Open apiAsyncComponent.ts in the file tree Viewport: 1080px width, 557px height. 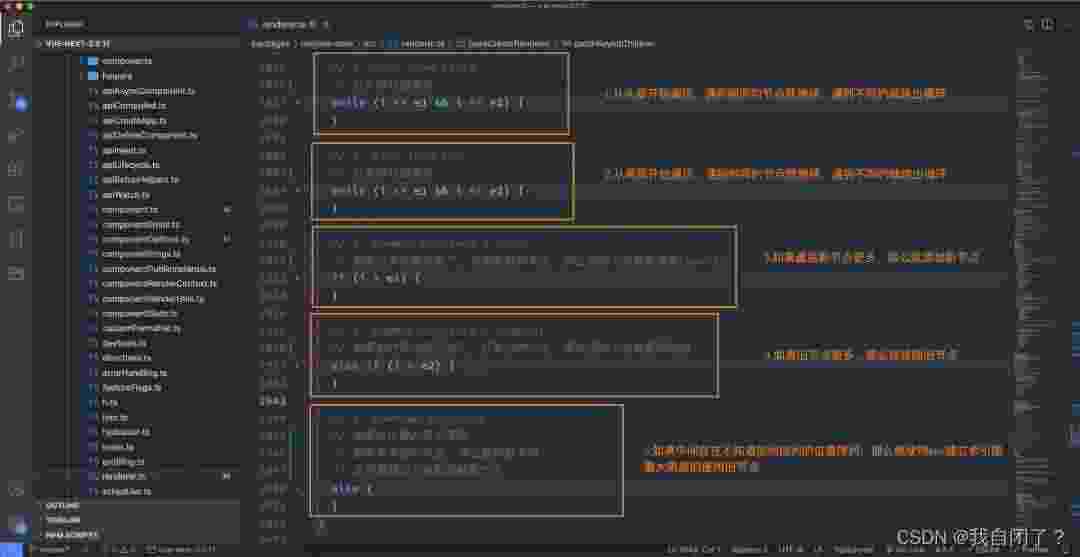[x=148, y=91]
